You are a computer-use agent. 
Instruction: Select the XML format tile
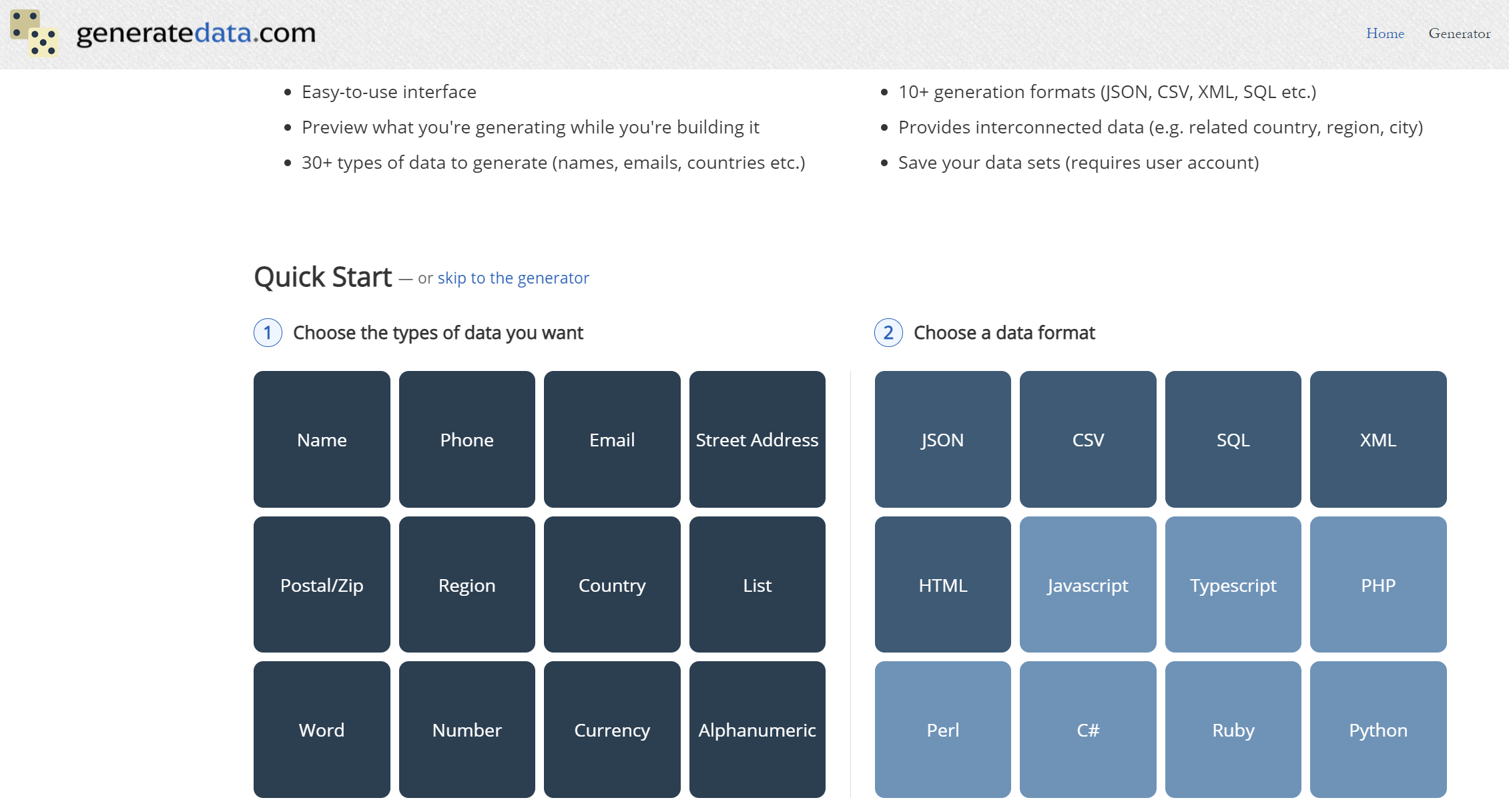[x=1378, y=439]
